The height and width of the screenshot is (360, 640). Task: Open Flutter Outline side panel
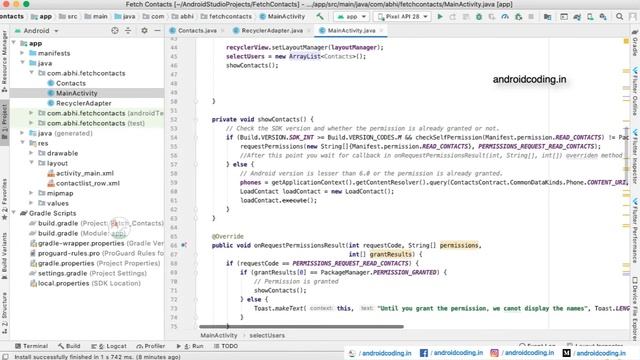(x=635, y=91)
